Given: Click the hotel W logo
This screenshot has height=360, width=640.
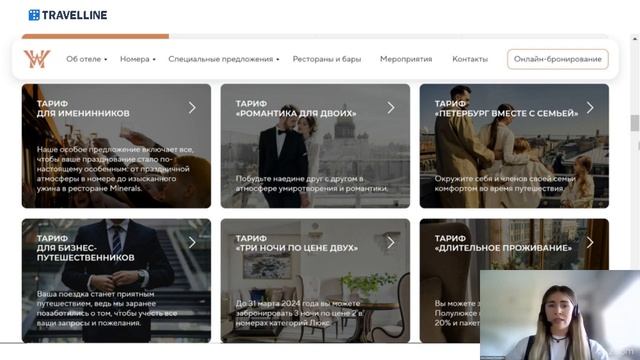Looking at the screenshot, I should (37, 59).
